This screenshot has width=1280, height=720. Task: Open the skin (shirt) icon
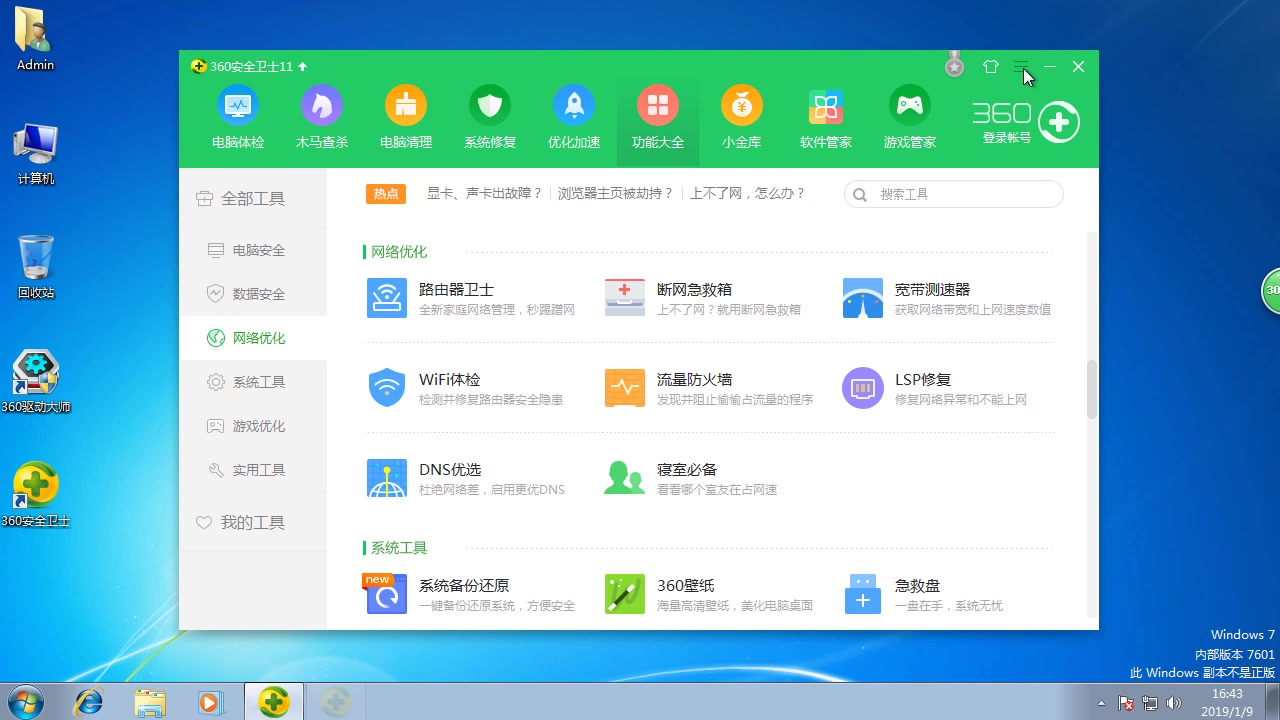pyautogui.click(x=991, y=66)
